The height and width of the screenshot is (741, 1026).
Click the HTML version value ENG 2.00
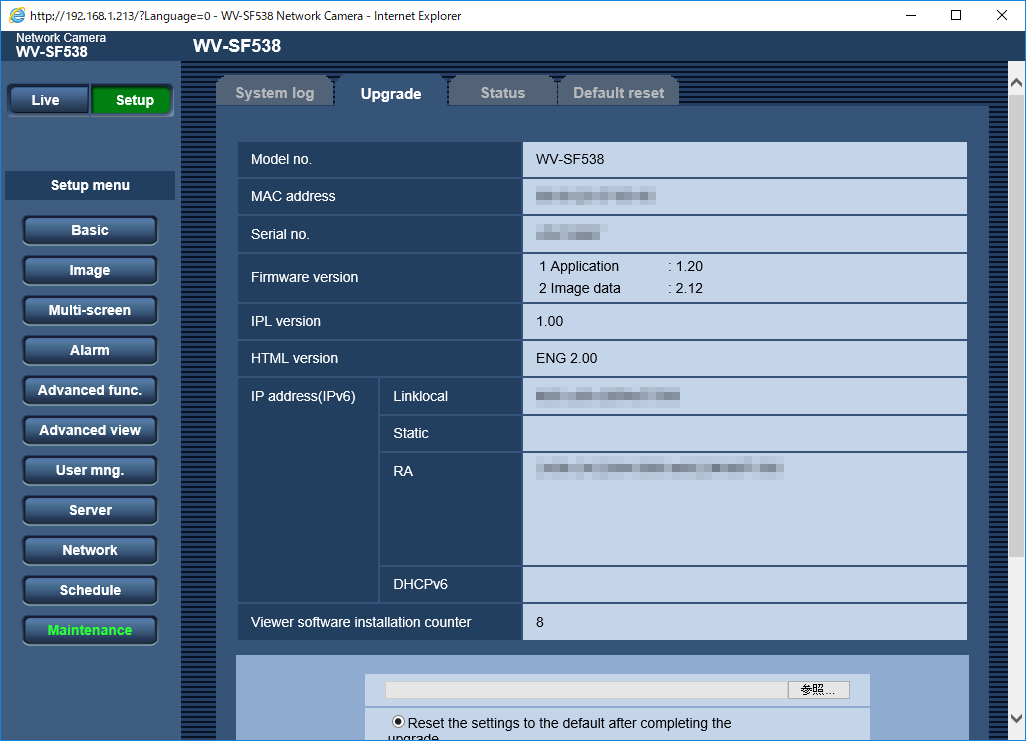click(x=567, y=358)
